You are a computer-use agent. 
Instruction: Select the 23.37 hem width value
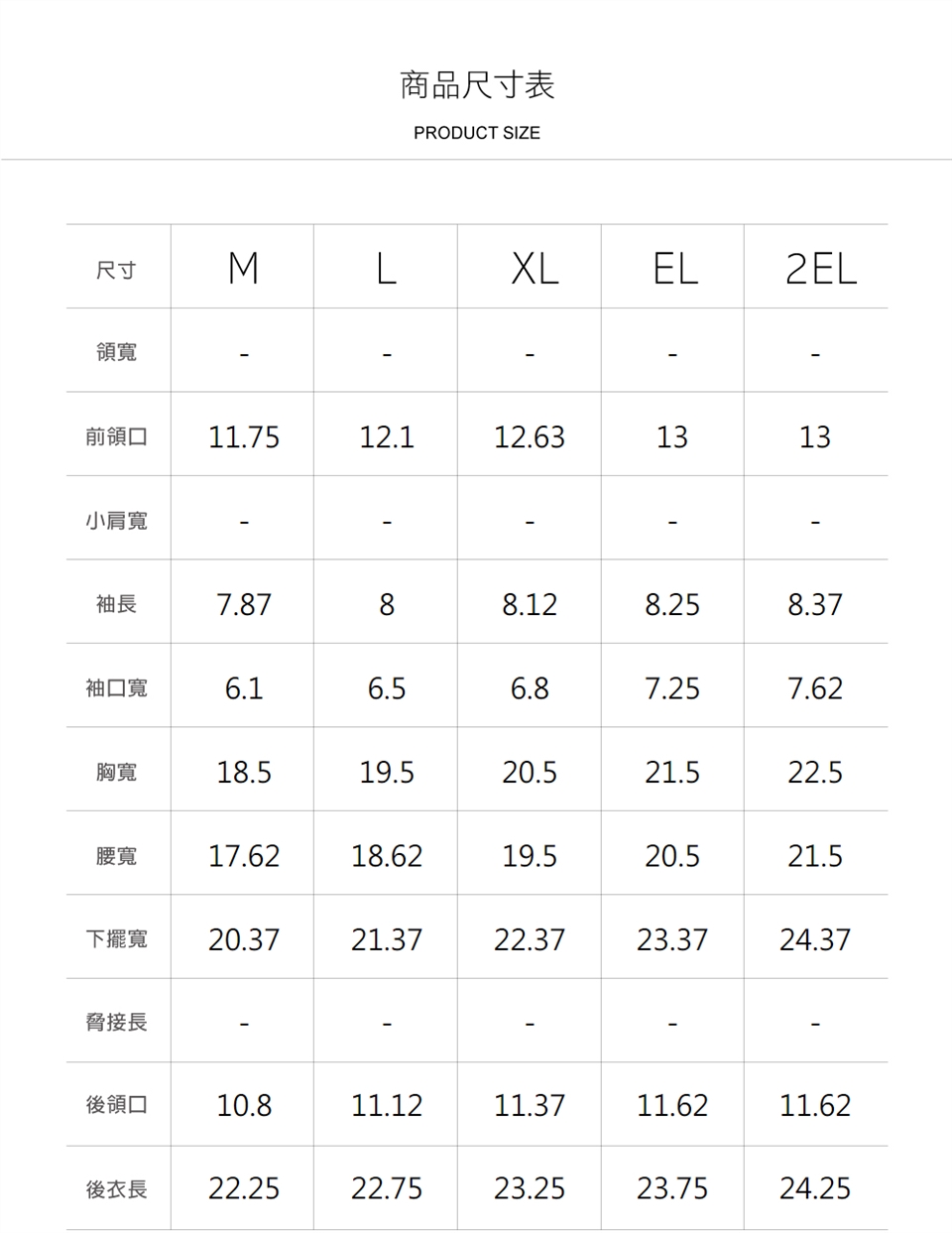coord(672,938)
